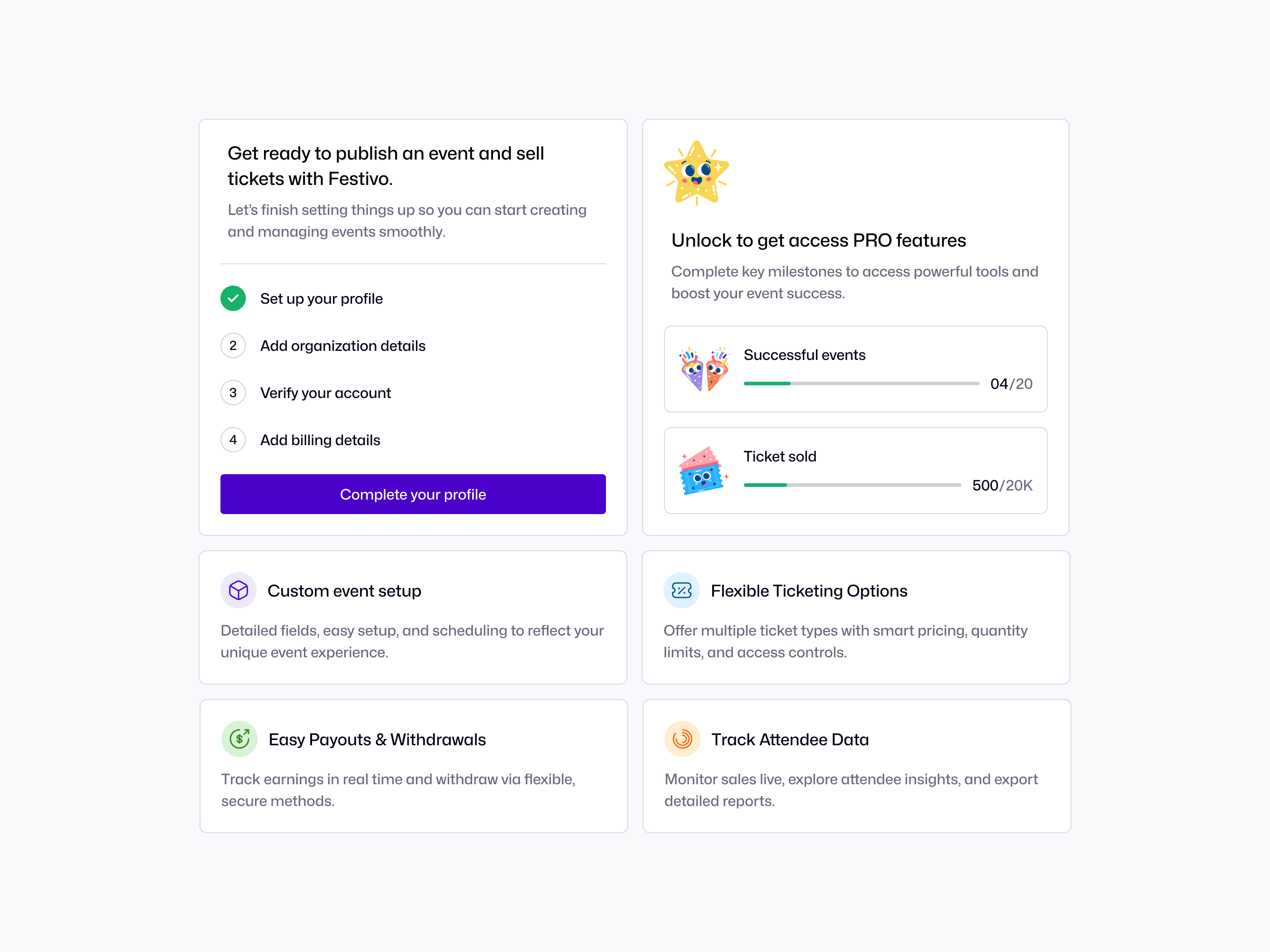Open the Add billing details step
This screenshot has width=1270, height=952.
click(320, 440)
